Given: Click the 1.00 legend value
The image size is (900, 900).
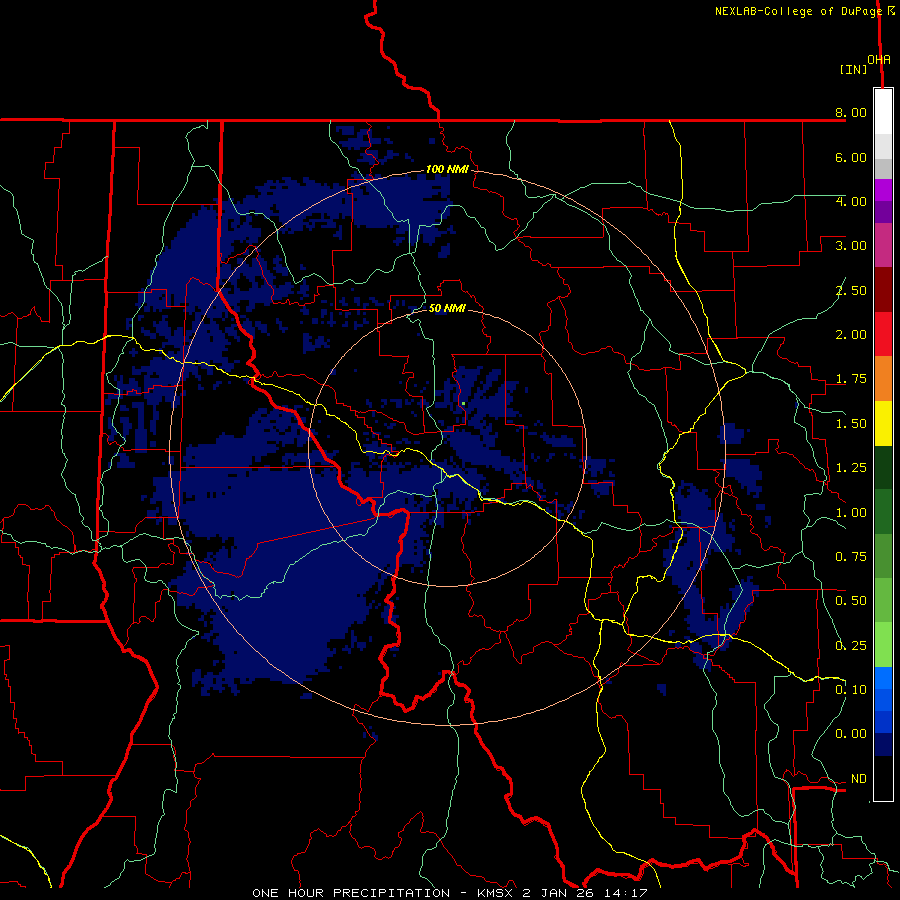Looking at the screenshot, I should point(851,513).
